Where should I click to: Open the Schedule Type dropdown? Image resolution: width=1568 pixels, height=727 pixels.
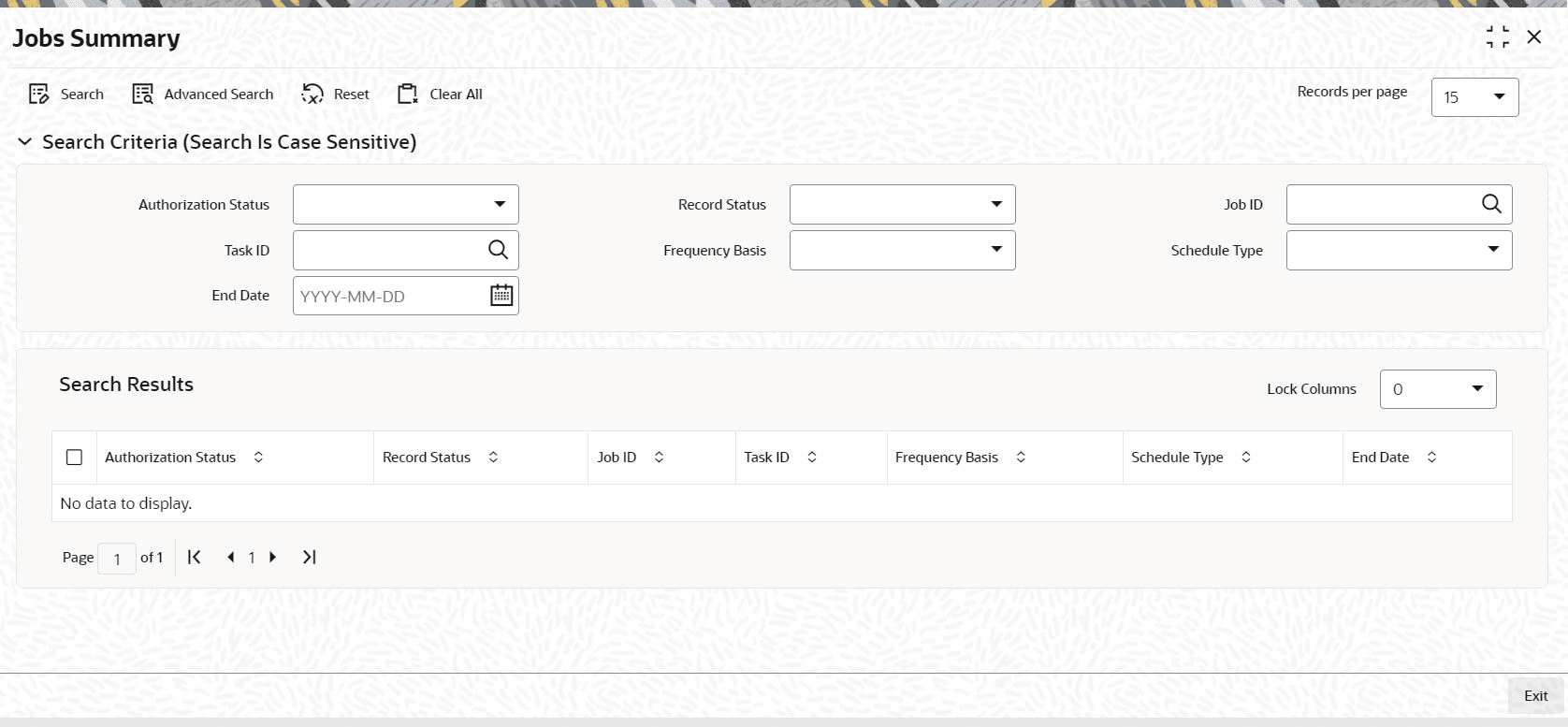pos(1400,250)
